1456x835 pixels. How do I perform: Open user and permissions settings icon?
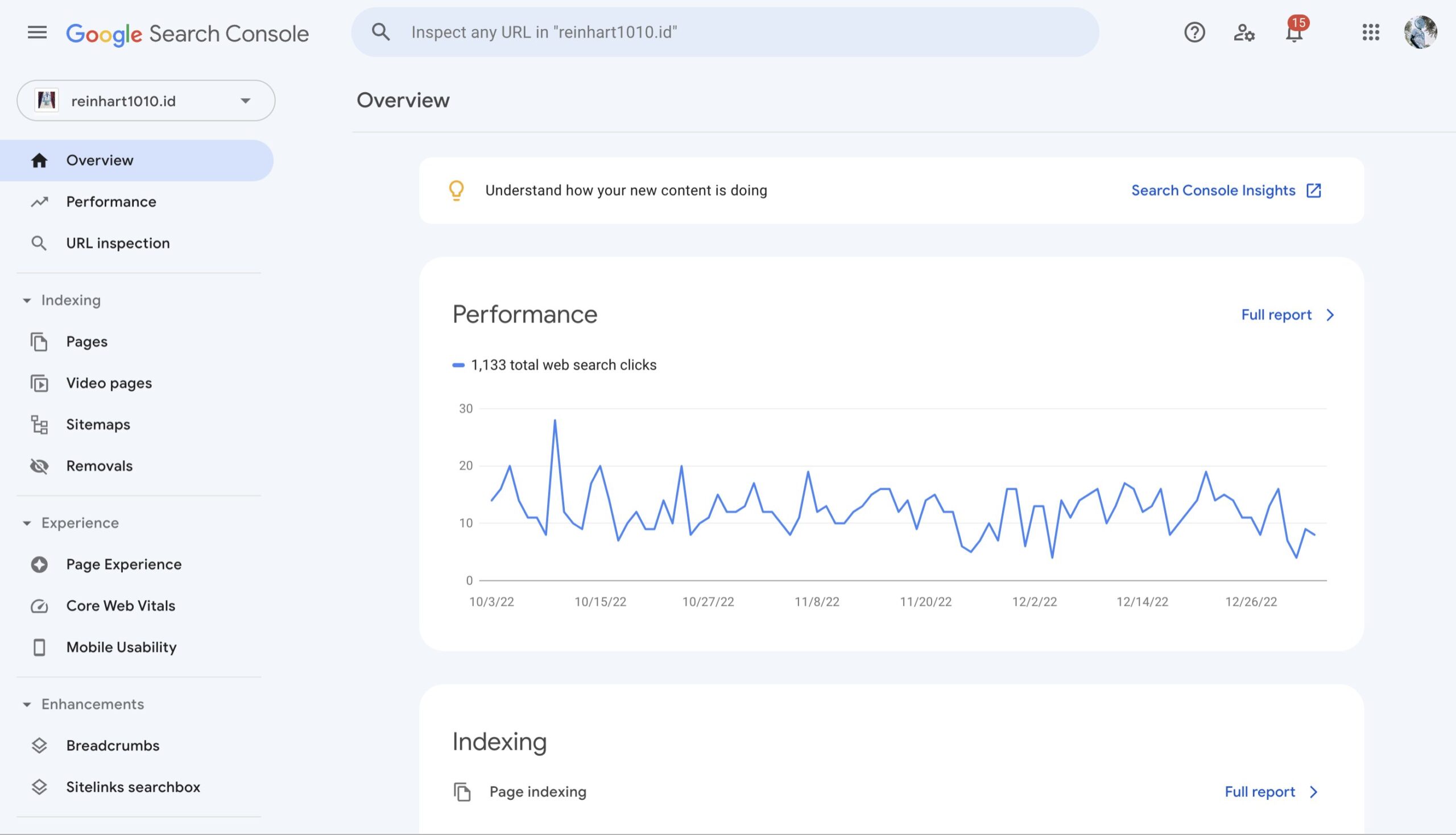click(1243, 32)
